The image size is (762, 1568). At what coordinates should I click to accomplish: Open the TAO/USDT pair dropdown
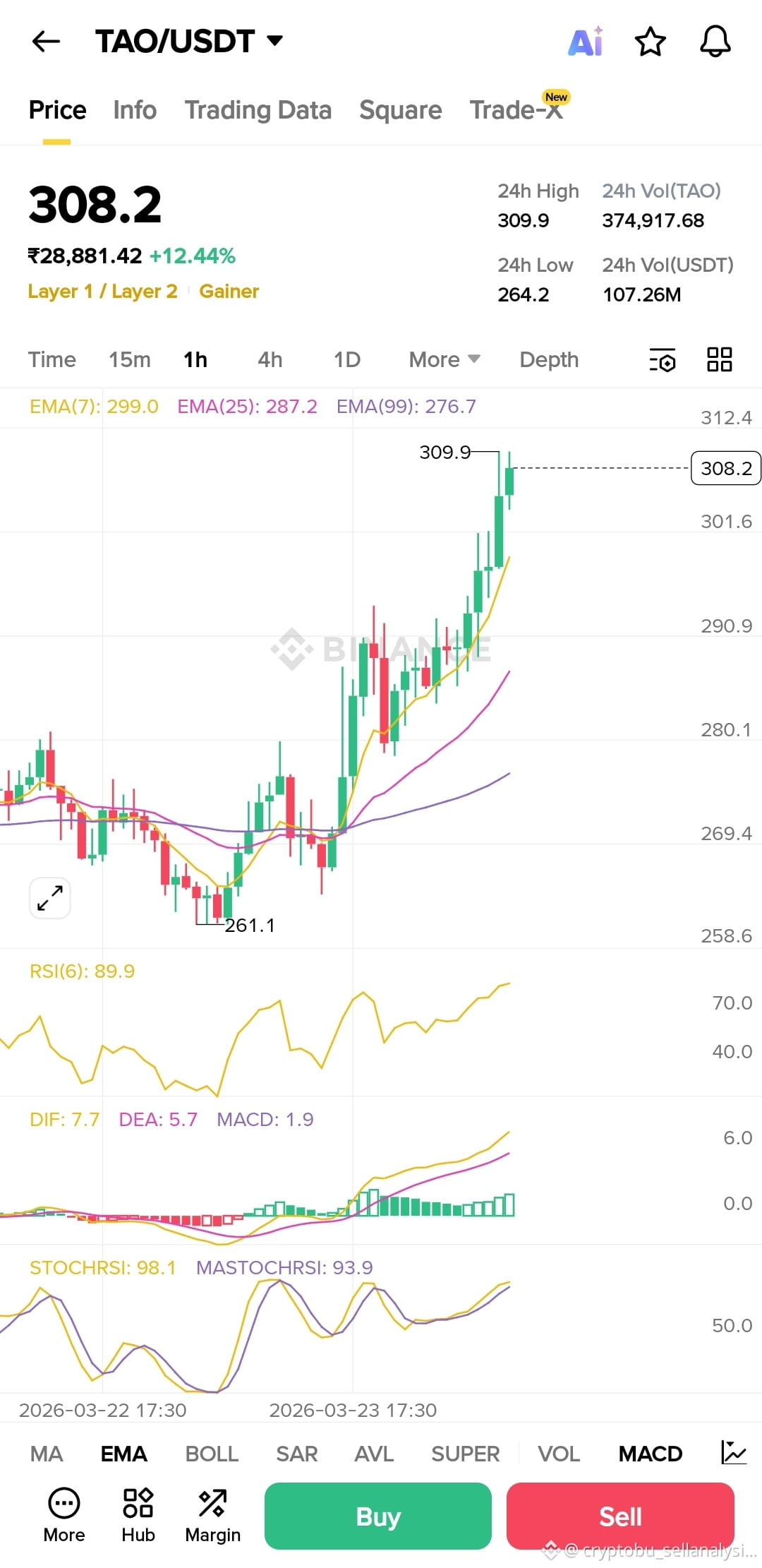tap(189, 42)
